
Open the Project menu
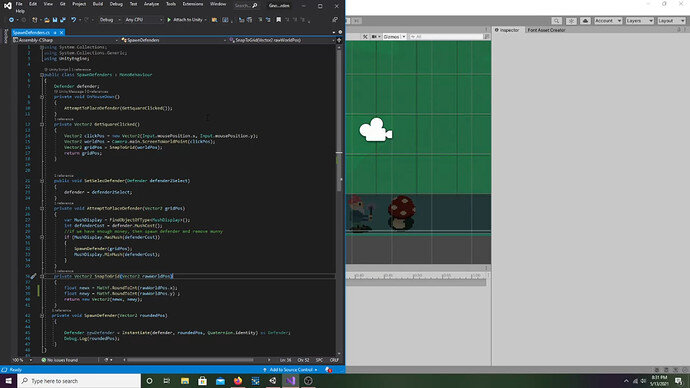tap(79, 4)
